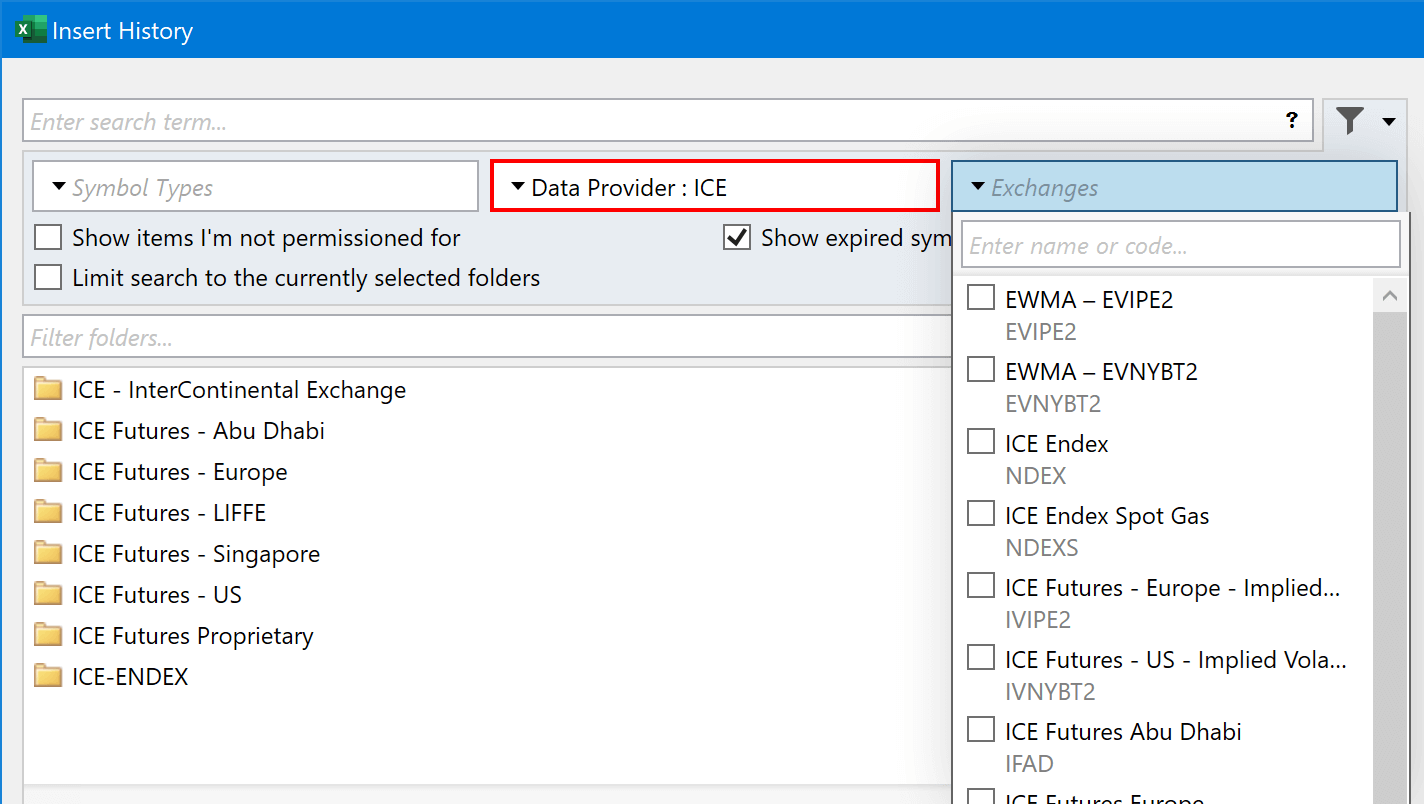1424x804 pixels.
Task: Open ICE Futures - Europe folder
Action: (179, 472)
